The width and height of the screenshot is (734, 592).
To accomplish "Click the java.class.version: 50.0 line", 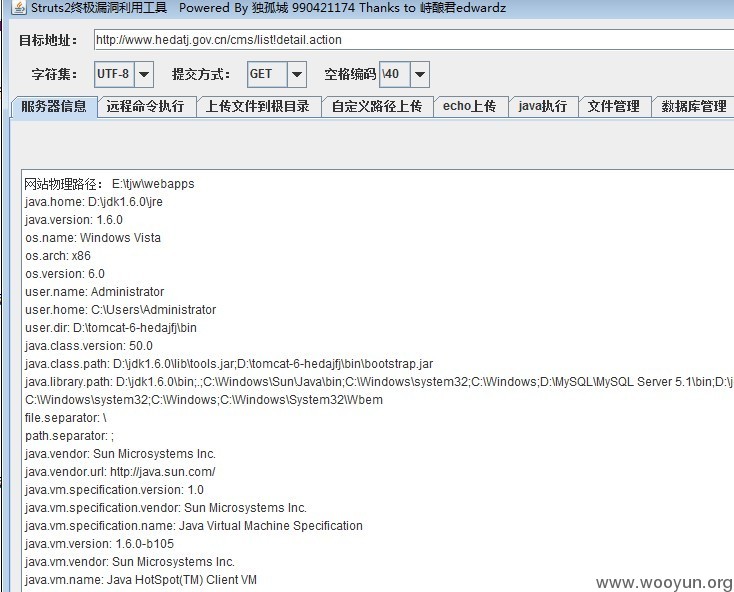I will (x=89, y=346).
